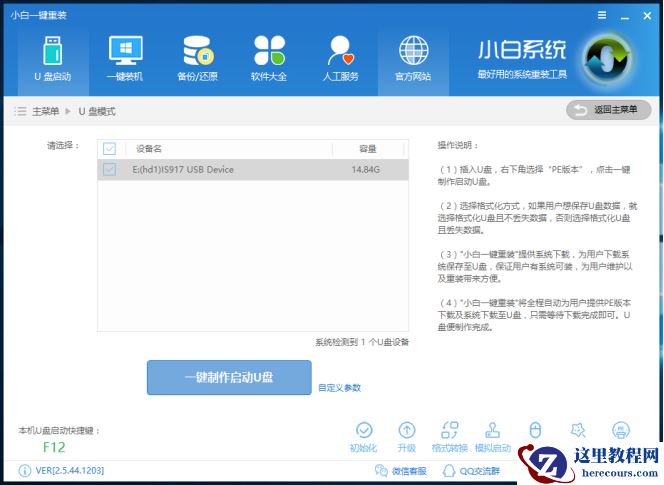The height and width of the screenshot is (485, 664).
Task: Open the 自定义参数 link
Action: [339, 388]
